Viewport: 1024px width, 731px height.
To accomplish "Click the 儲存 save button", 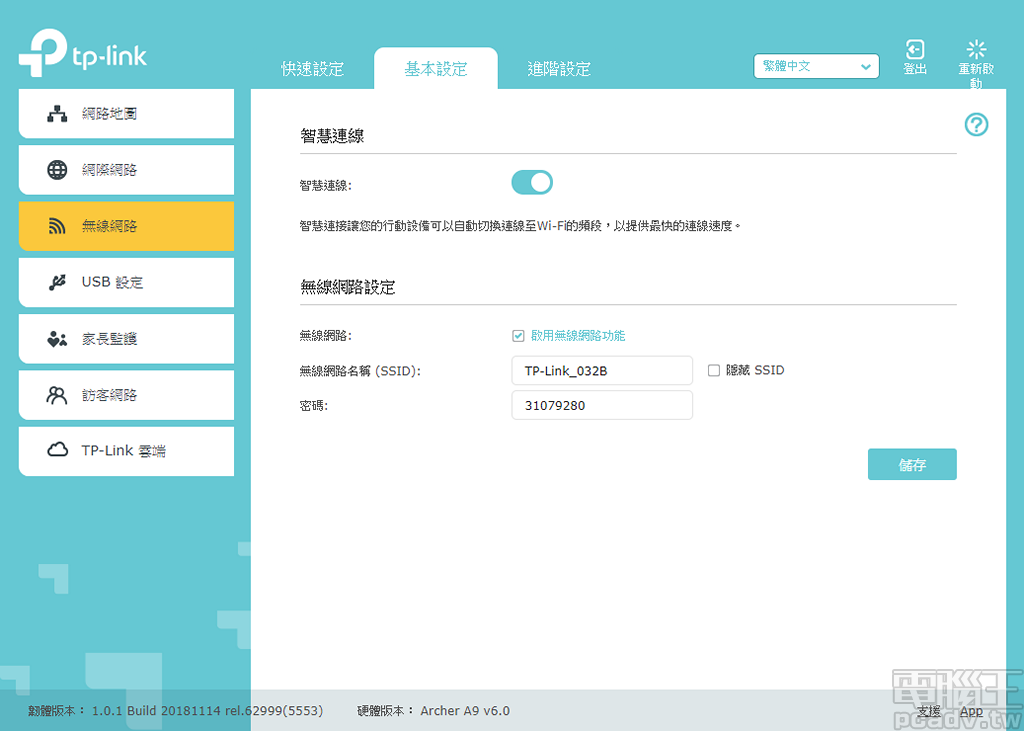I will click(912, 464).
